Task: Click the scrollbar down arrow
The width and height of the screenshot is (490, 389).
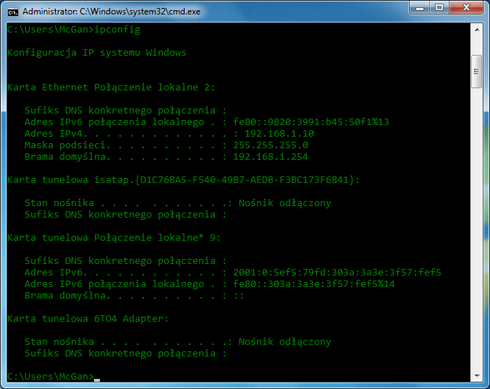Action: click(x=477, y=376)
